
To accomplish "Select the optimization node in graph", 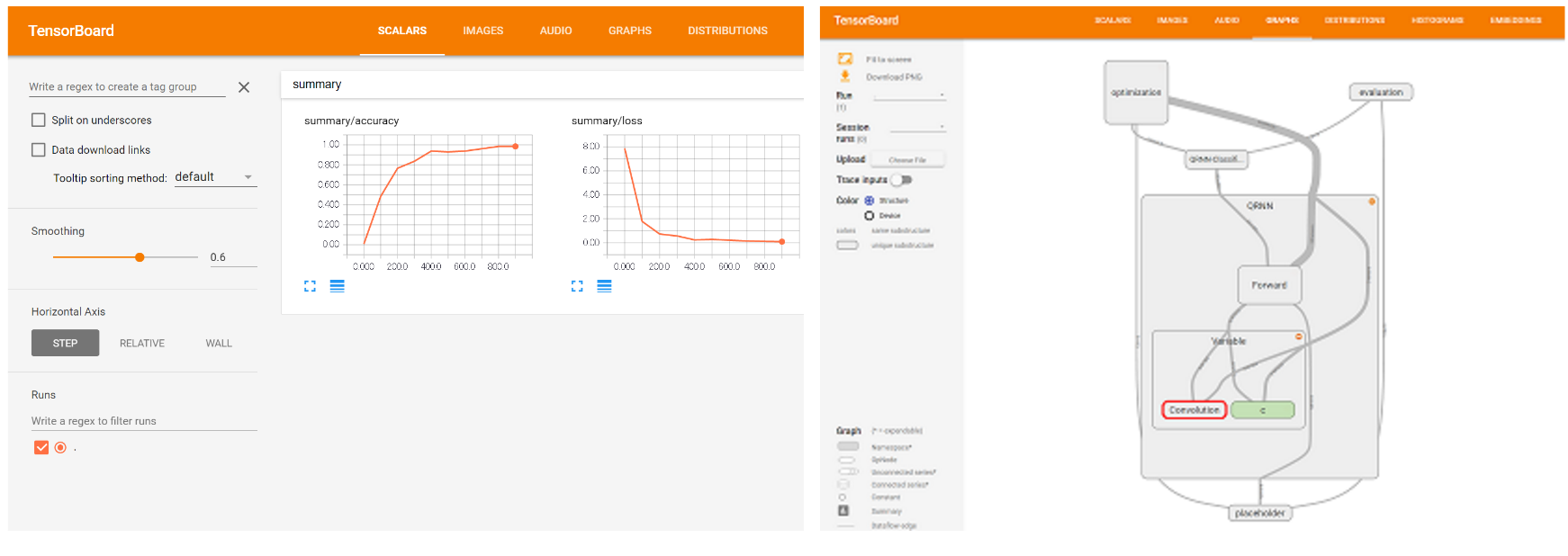I will click(1136, 93).
